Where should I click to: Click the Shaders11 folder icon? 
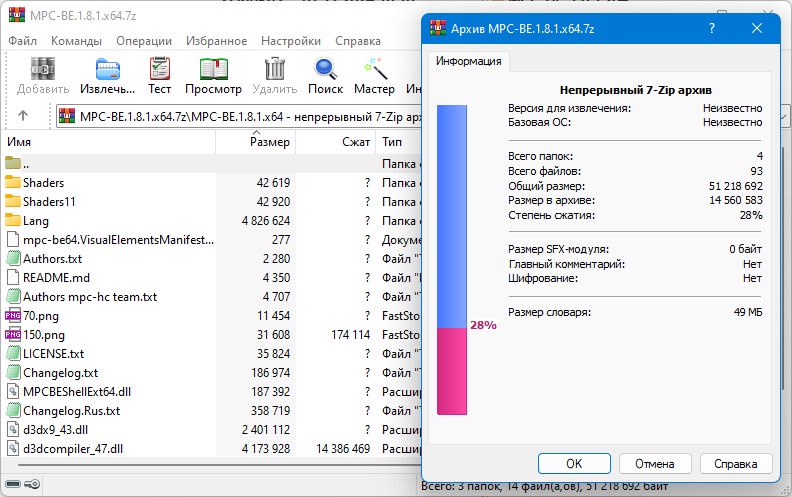(x=13, y=201)
